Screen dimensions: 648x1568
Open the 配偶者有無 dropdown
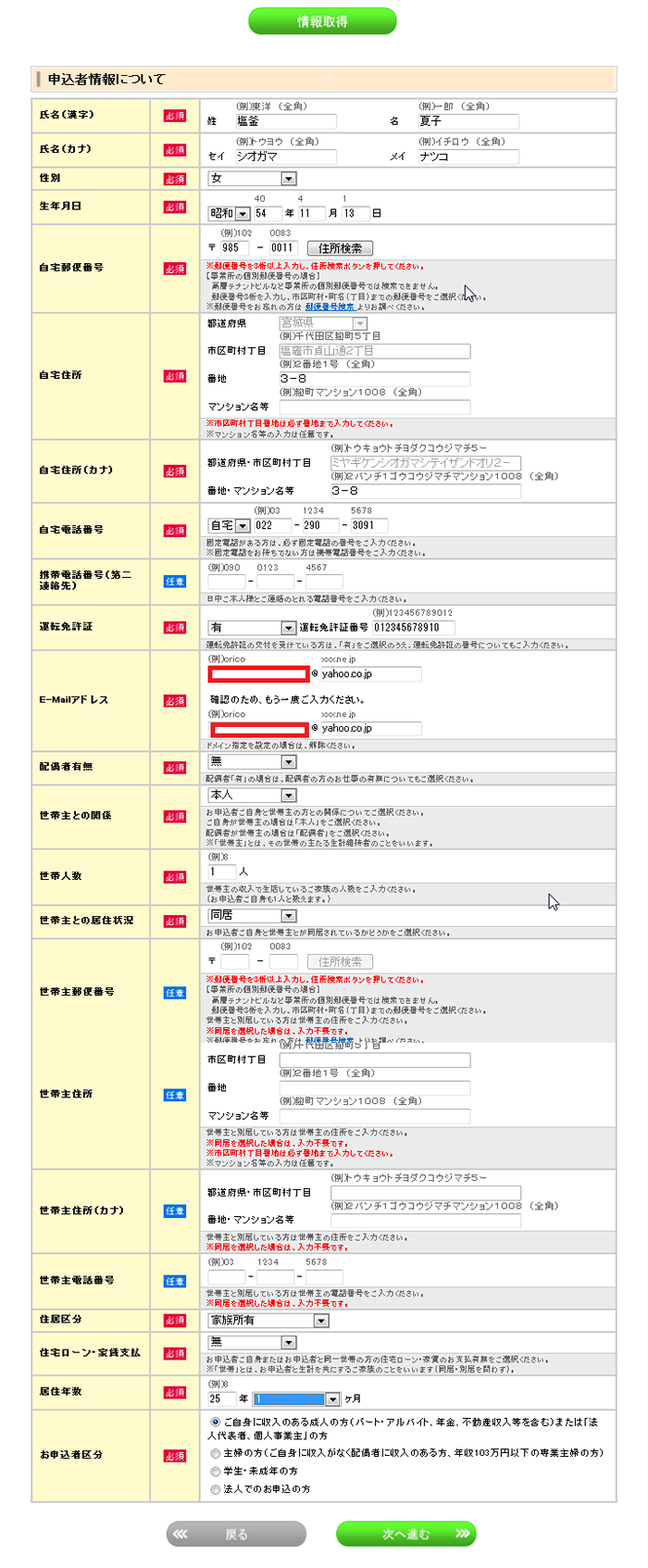(252, 761)
